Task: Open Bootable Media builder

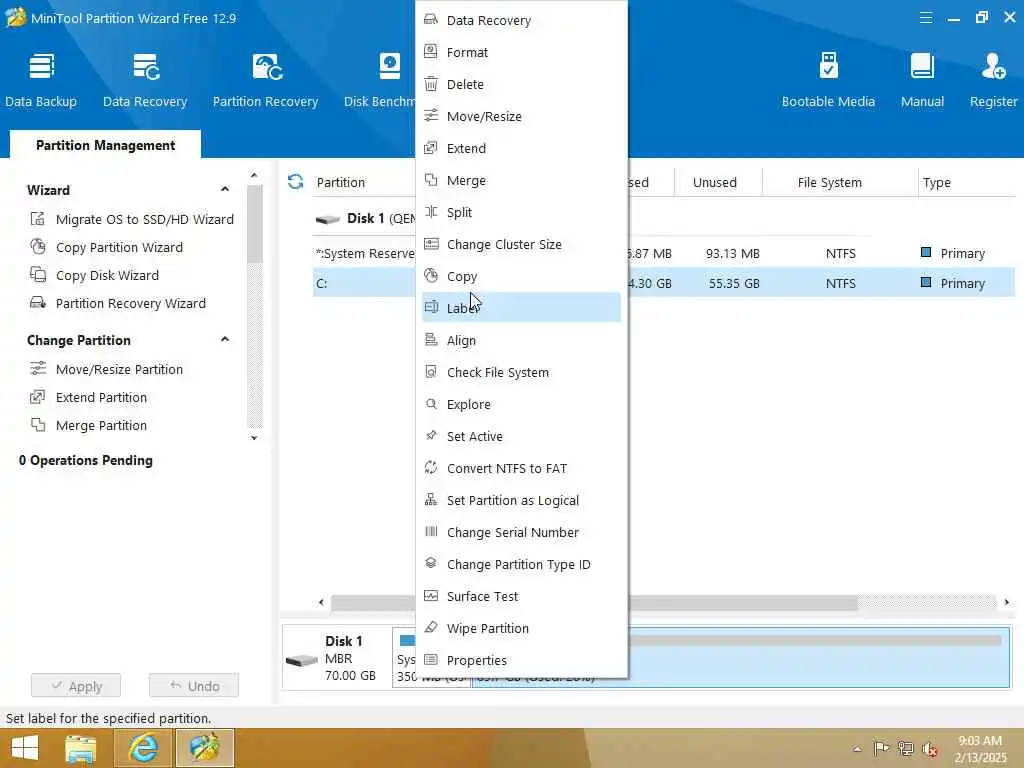Action: click(x=828, y=80)
